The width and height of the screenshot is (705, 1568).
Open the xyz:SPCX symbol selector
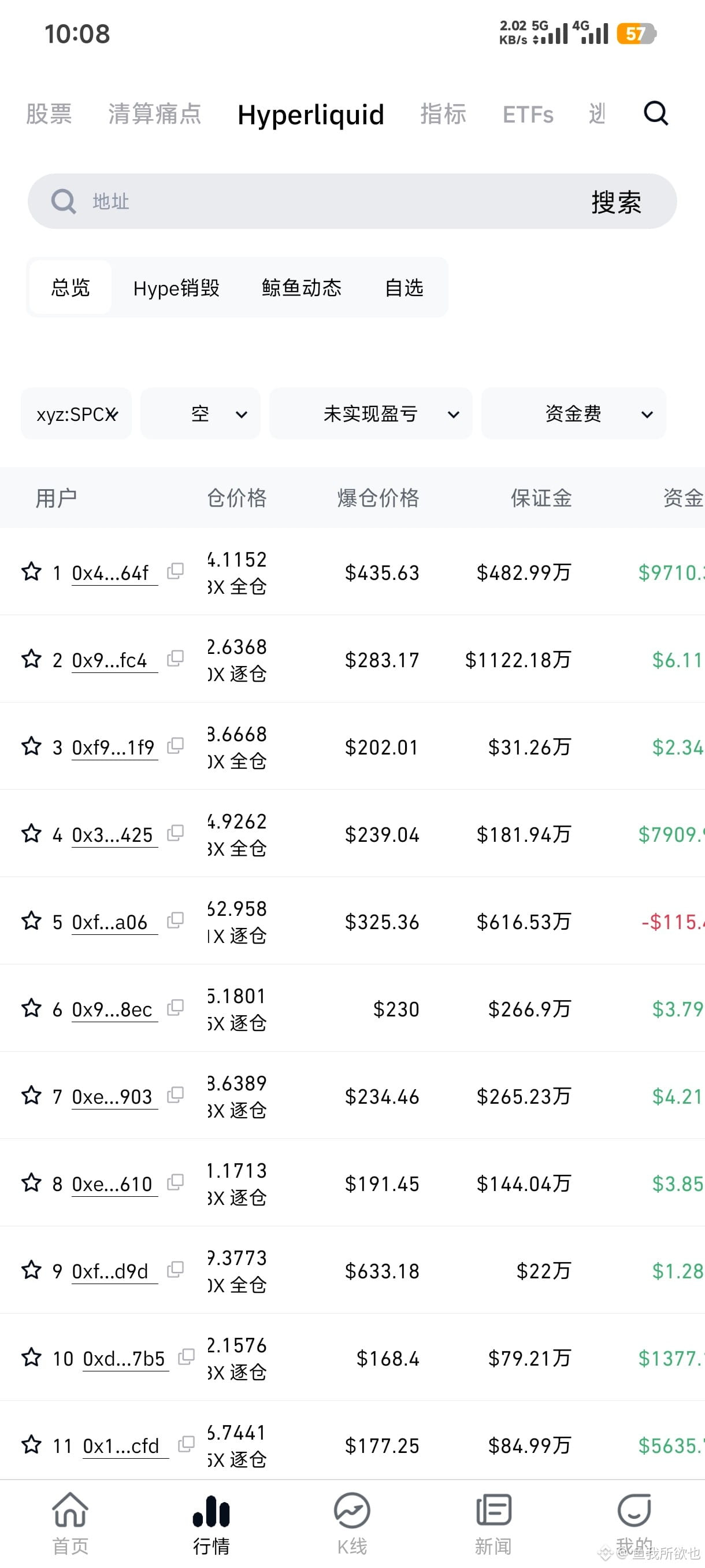(76, 414)
